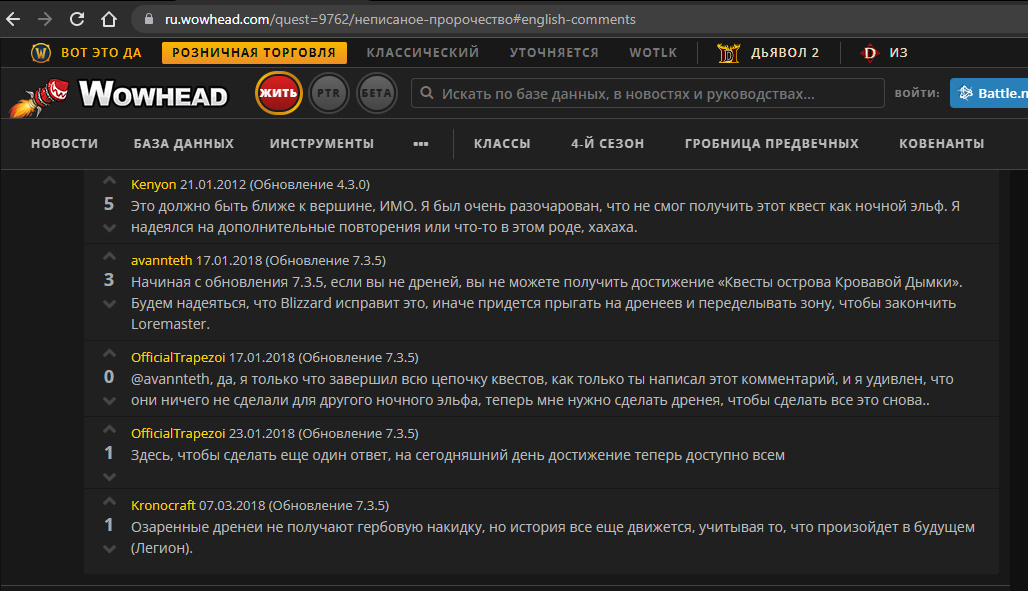This screenshot has height=591, width=1028.
Task: Click the browser back arrow
Action: (17, 19)
